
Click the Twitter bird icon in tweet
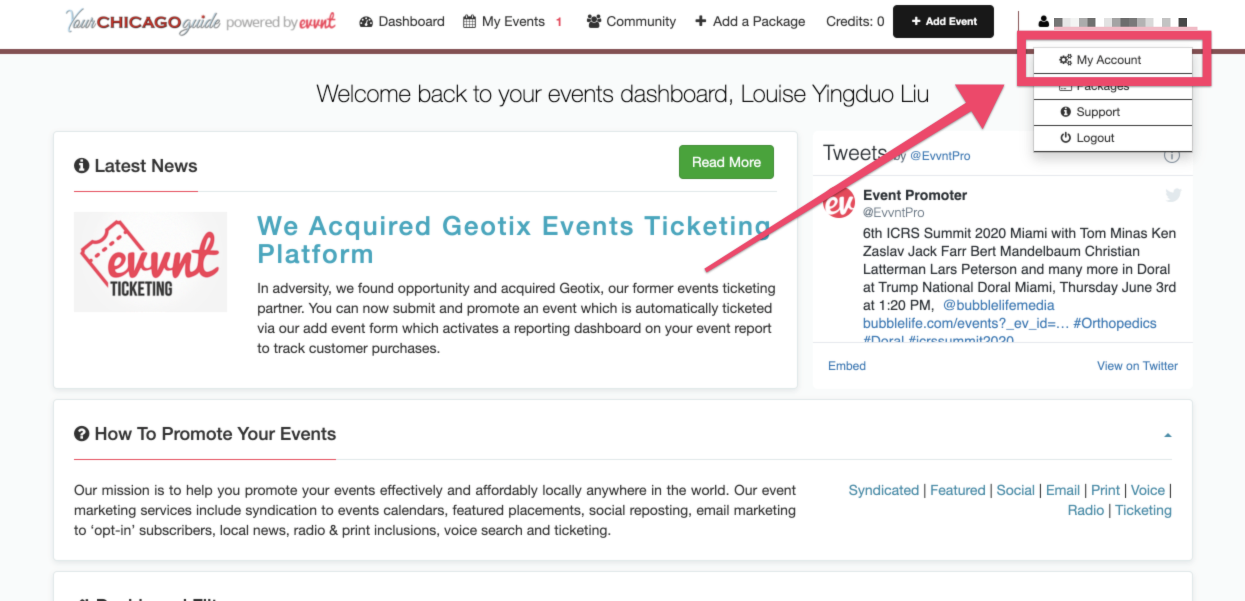[x=1173, y=195]
